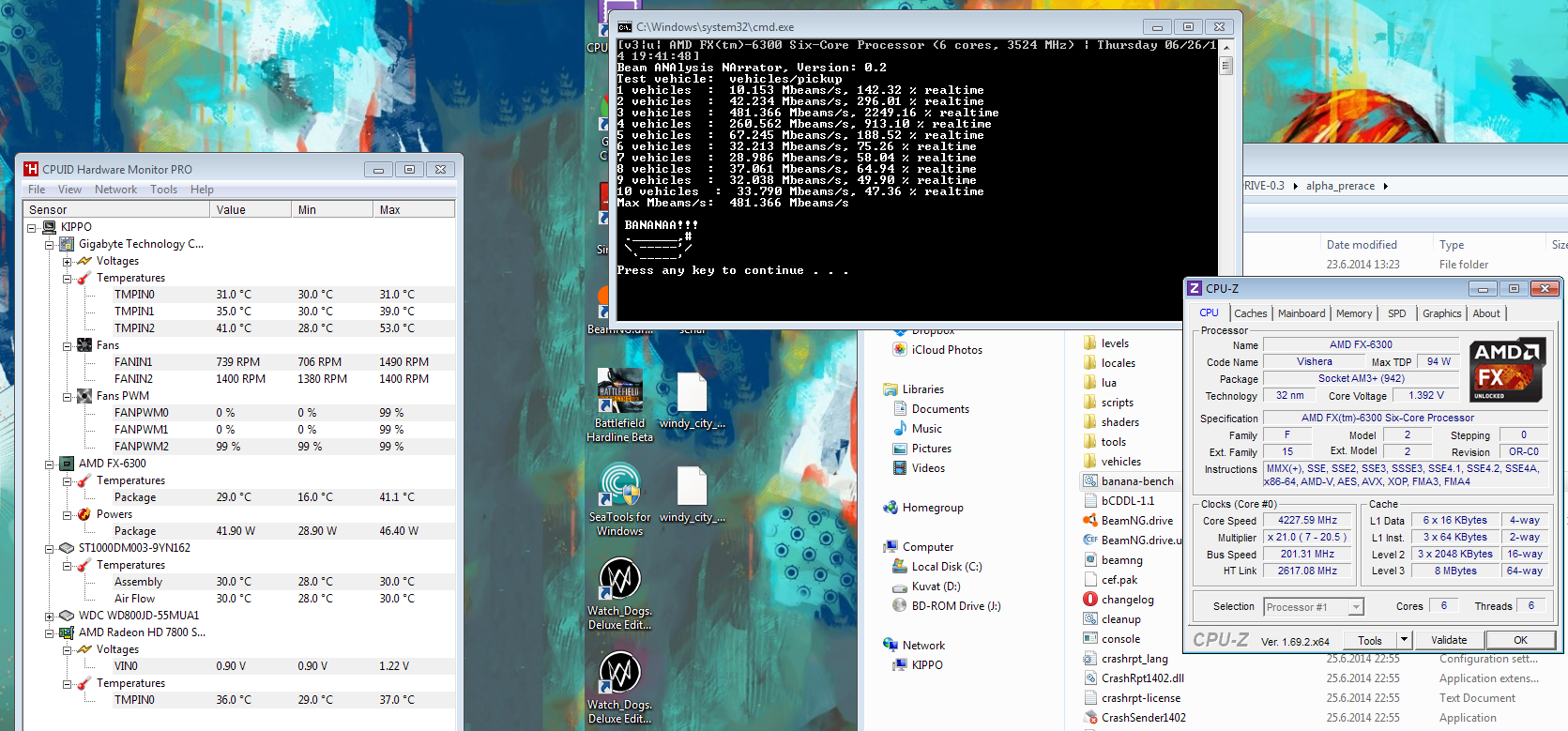This screenshot has width=1568, height=731.
Task: Collapse ST1000DM003-9YN162 drive node
Action: coord(50,548)
